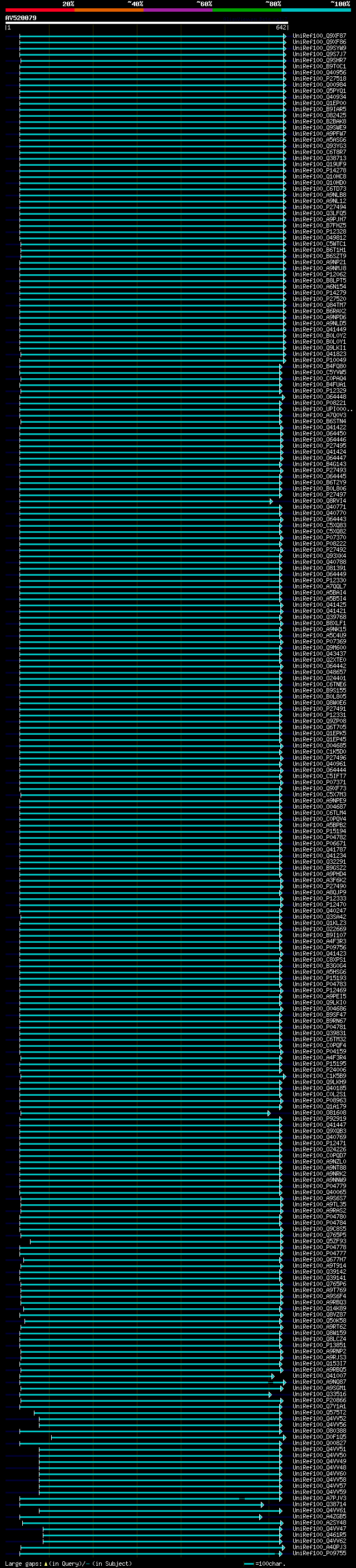Select label UniRef100_Q40185
Screen dimensions: 356x1568
point(319,1088)
